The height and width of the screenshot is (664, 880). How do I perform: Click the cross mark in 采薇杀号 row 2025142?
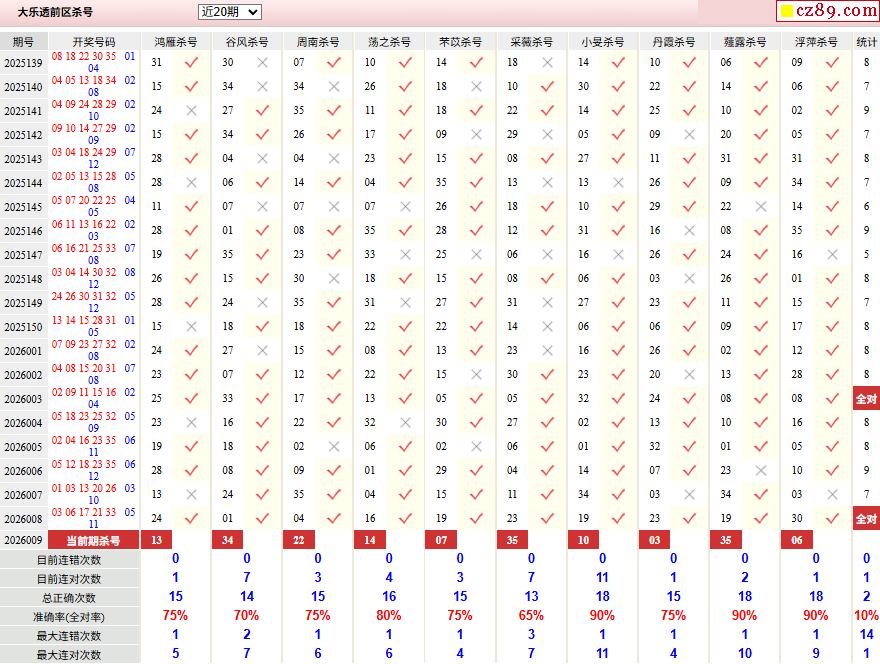[x=547, y=134]
